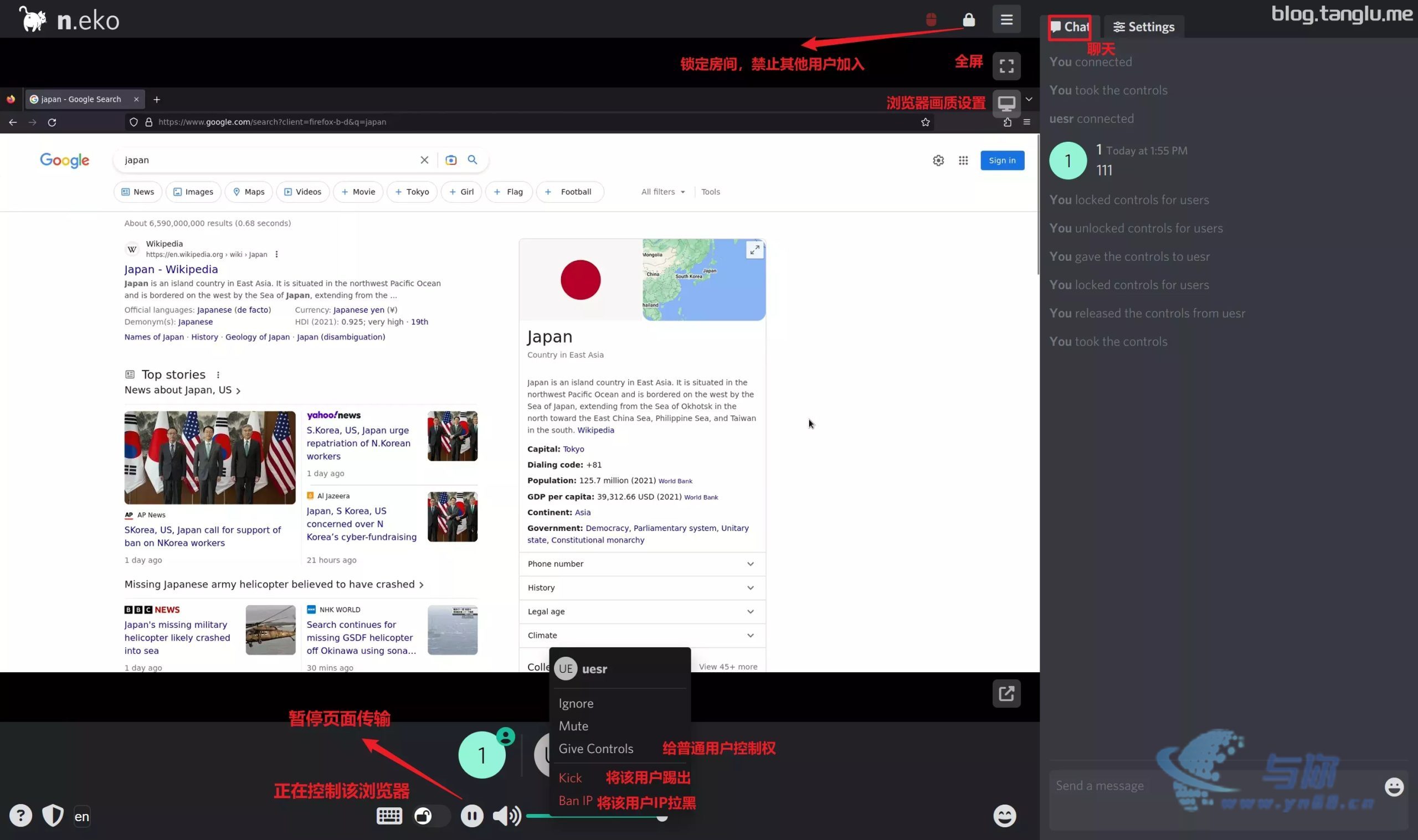Filter results by News

[137, 192]
